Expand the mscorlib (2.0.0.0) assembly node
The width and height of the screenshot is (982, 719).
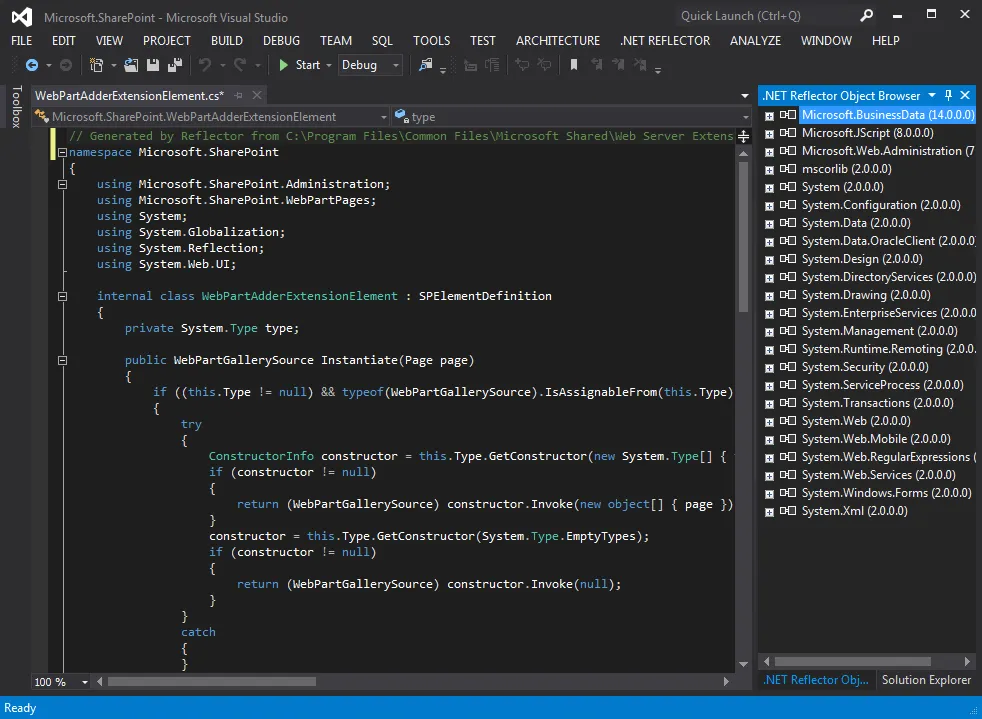769,169
